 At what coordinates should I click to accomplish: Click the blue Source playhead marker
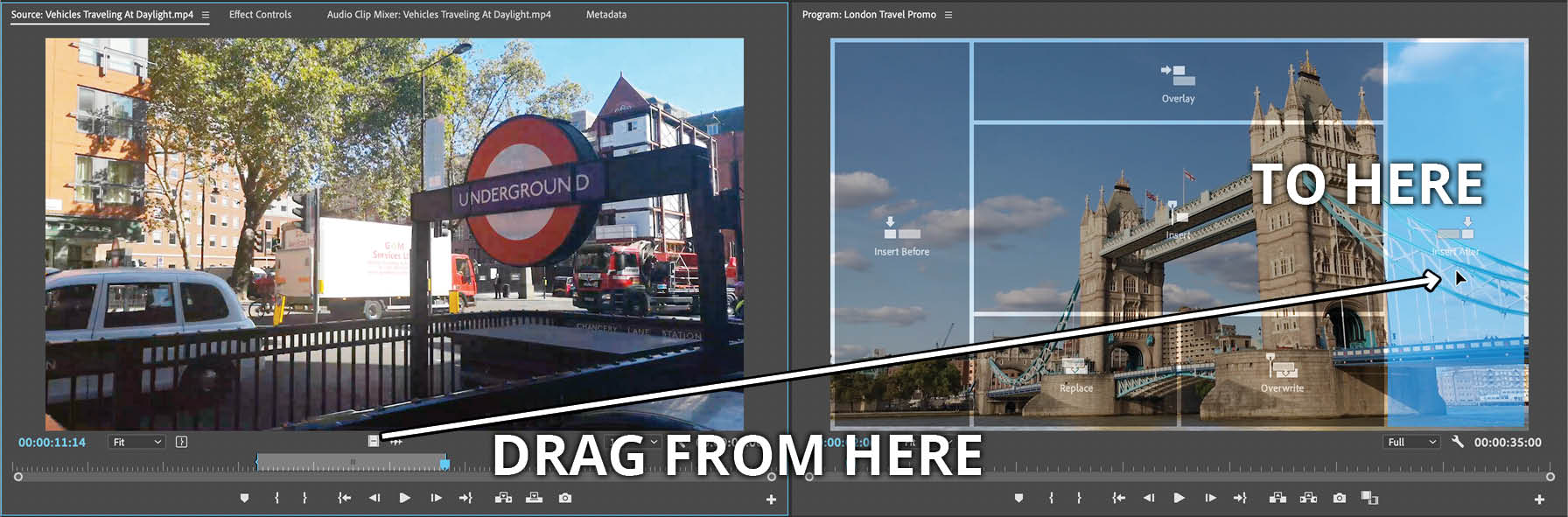[x=444, y=464]
